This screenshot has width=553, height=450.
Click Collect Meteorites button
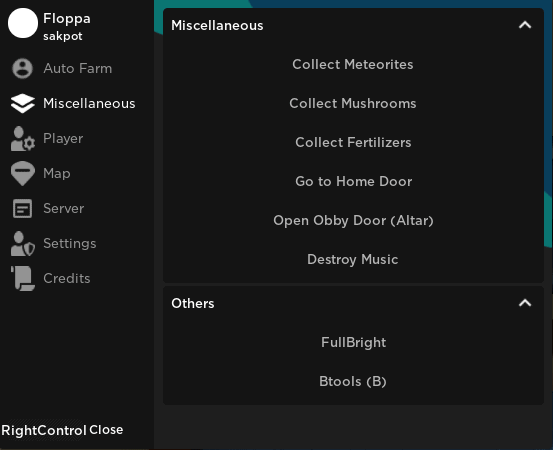[353, 65]
